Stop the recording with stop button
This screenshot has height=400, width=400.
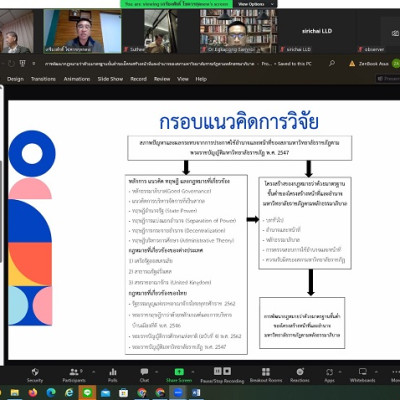(227, 371)
